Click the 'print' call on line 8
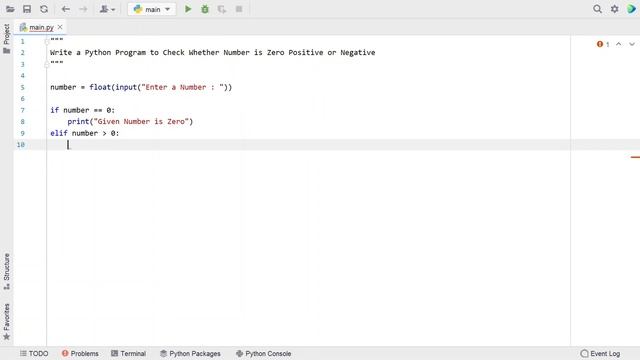Screen dimensions: 640x360 pos(78,122)
